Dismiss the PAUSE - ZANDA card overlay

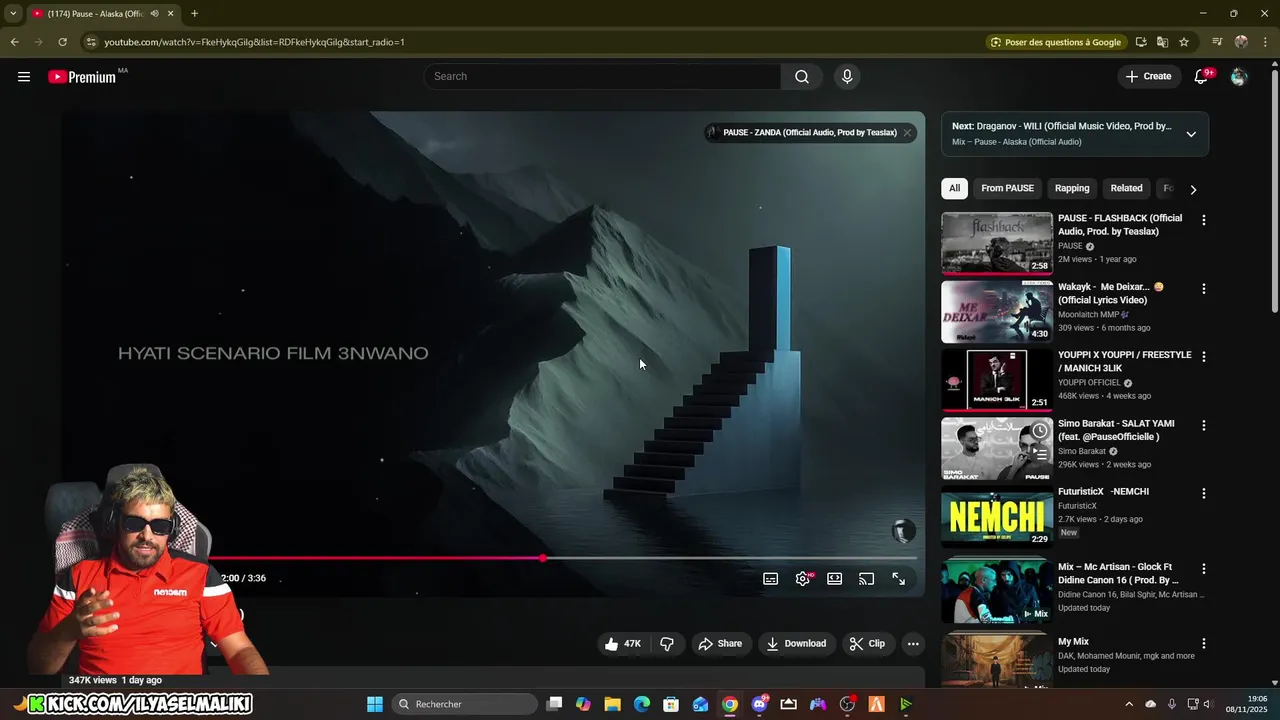(x=907, y=133)
